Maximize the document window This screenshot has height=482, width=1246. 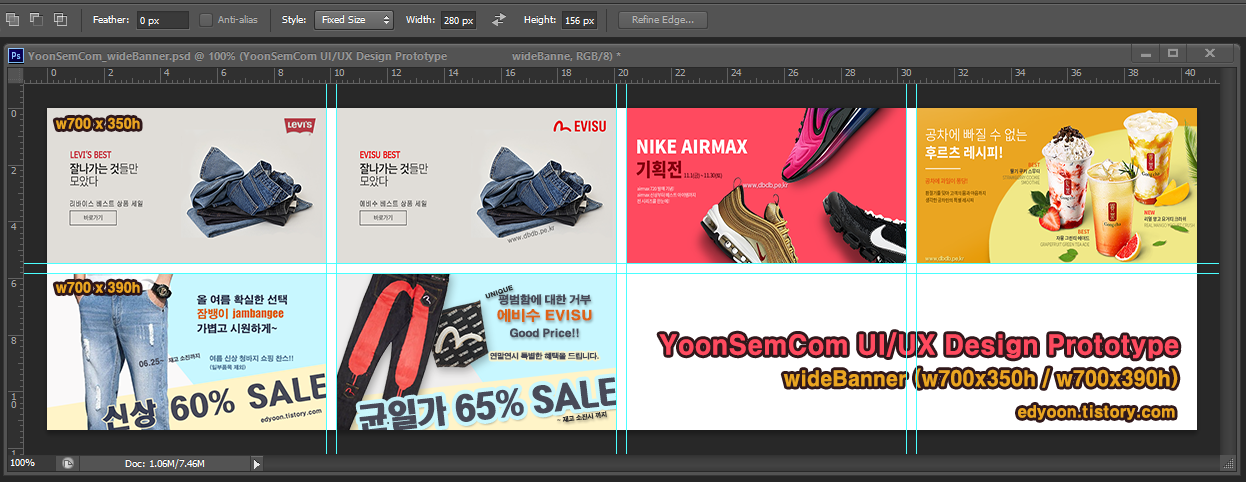1173,53
